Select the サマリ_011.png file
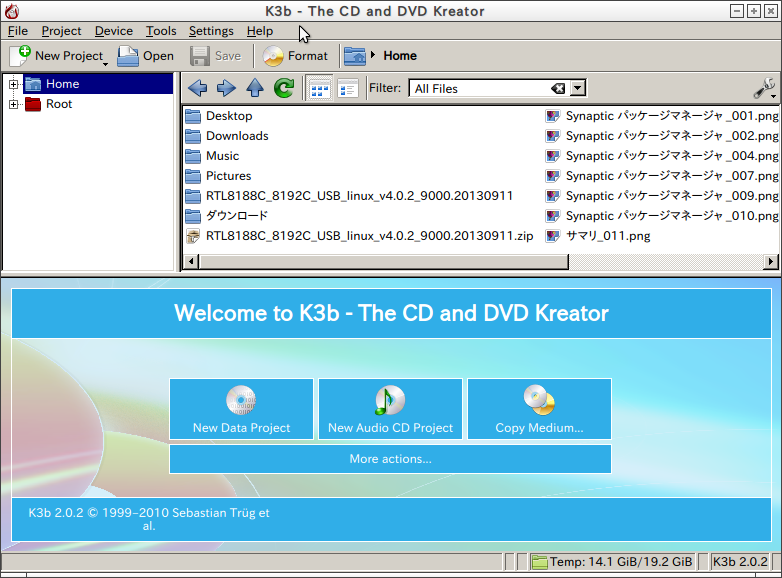This screenshot has height=578, width=782. 598,235
